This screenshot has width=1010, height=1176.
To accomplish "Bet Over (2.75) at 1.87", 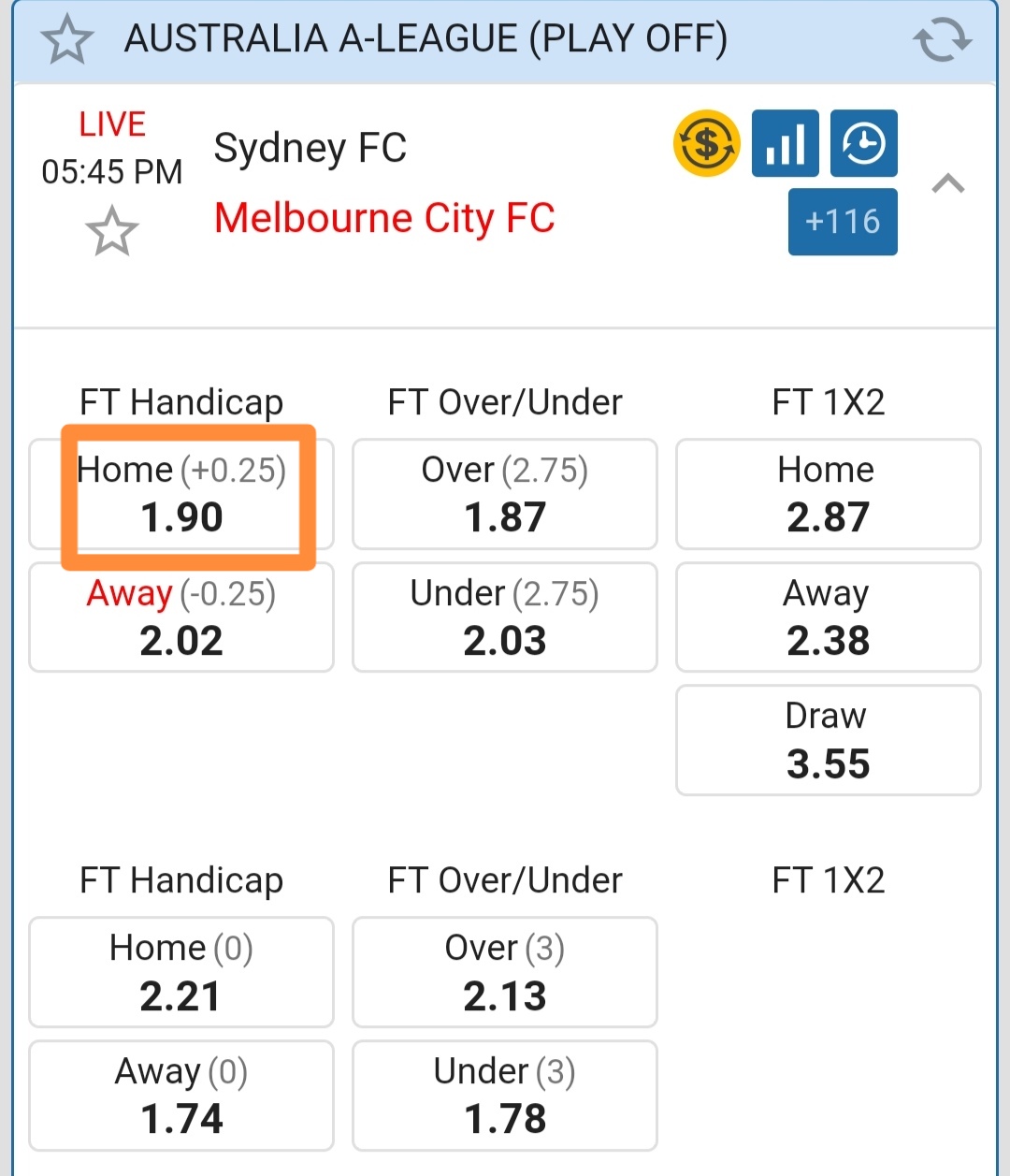I will [505, 494].
